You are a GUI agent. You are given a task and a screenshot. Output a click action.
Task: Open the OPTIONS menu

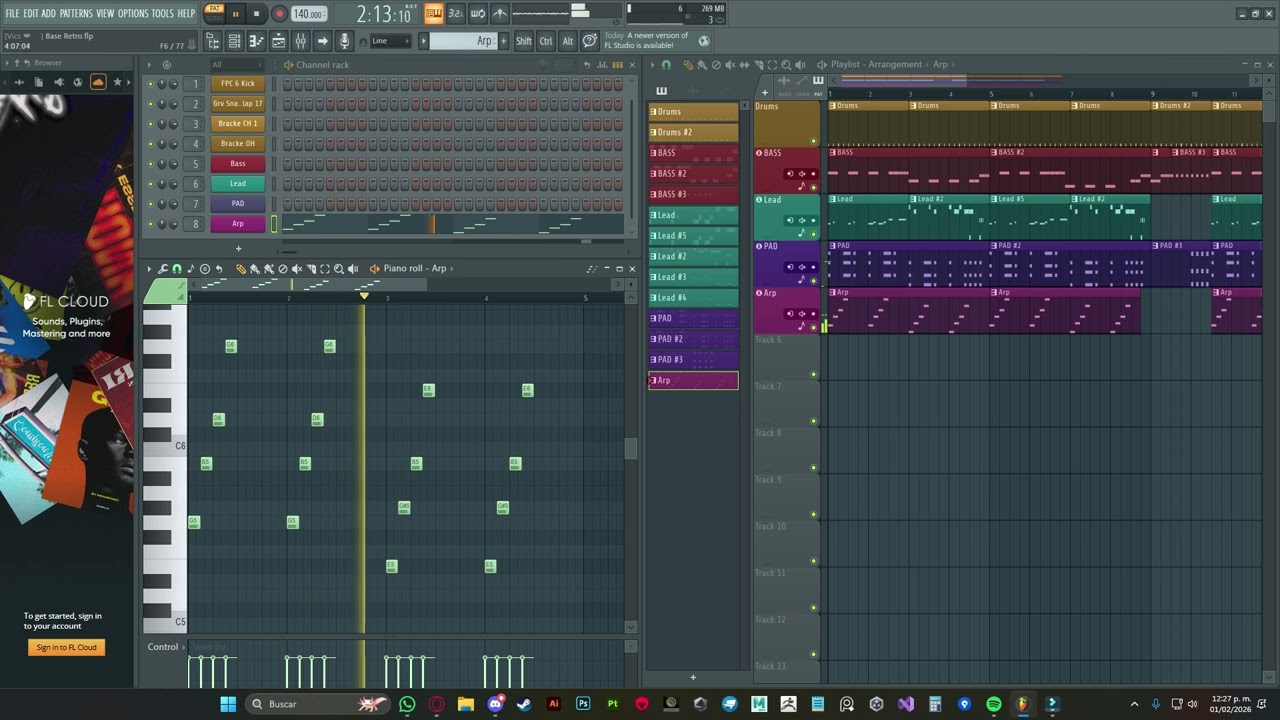[133, 13]
